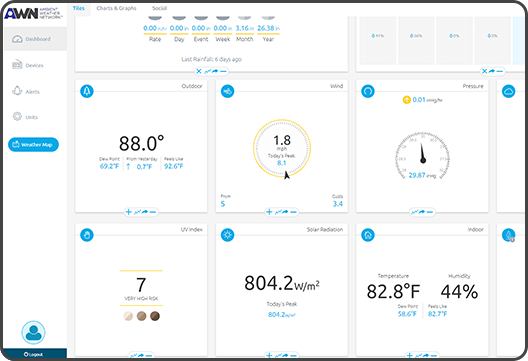
Task: Click the Feels Like 92.6°F value
Action: [x=174, y=166]
